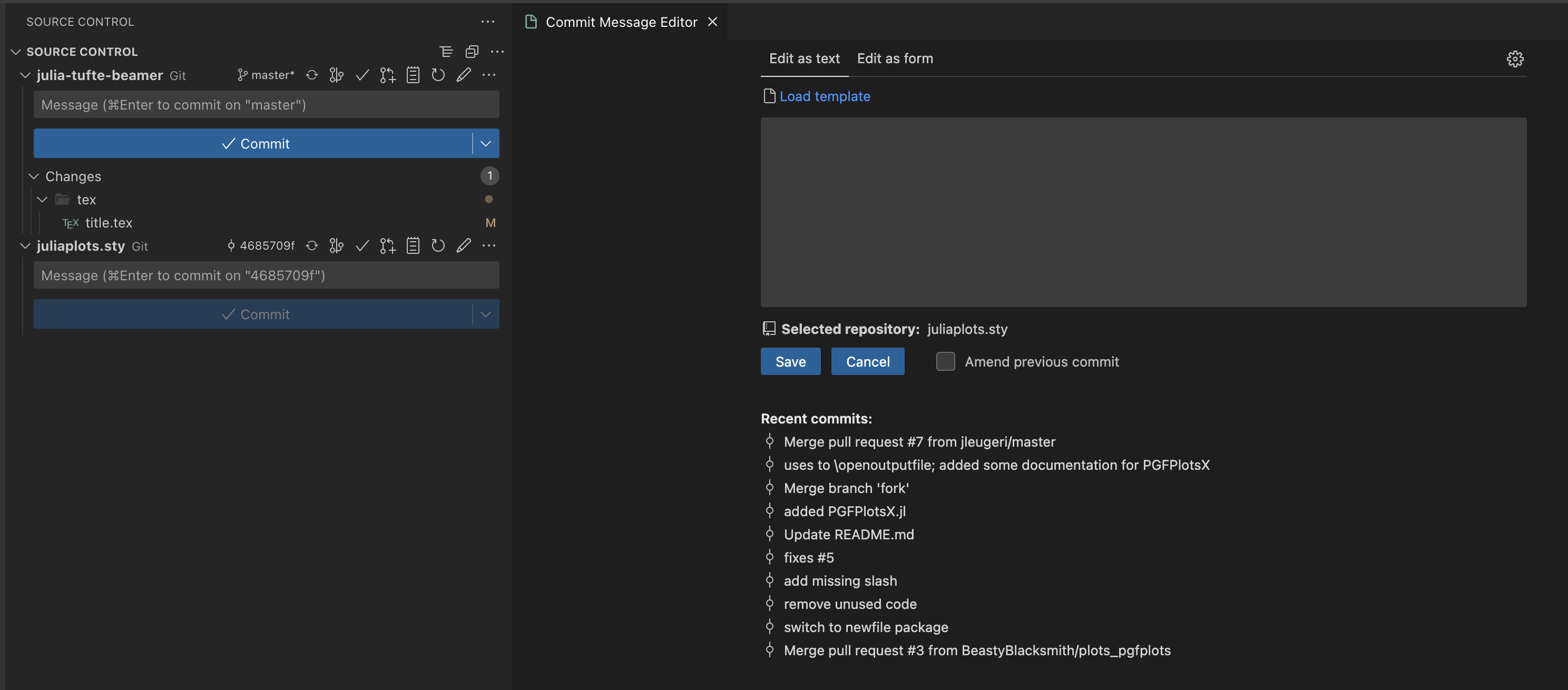Open settings gear in Commit Message Editor

pyautogui.click(x=1515, y=59)
